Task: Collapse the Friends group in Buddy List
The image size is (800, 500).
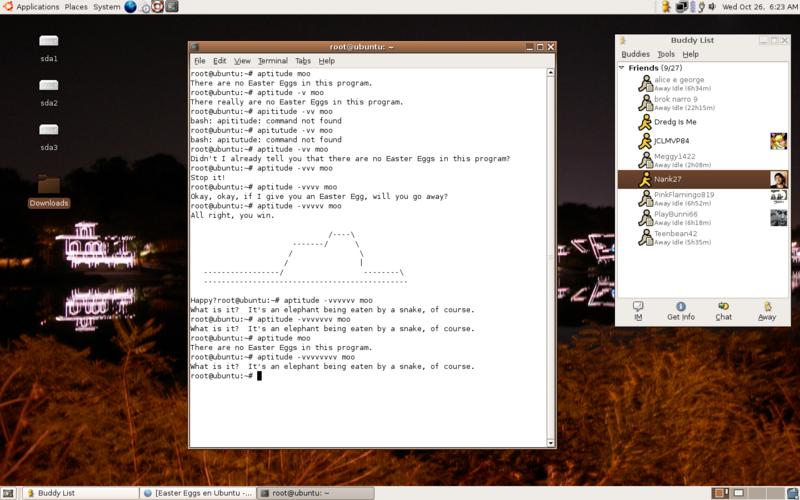Action: click(x=623, y=68)
